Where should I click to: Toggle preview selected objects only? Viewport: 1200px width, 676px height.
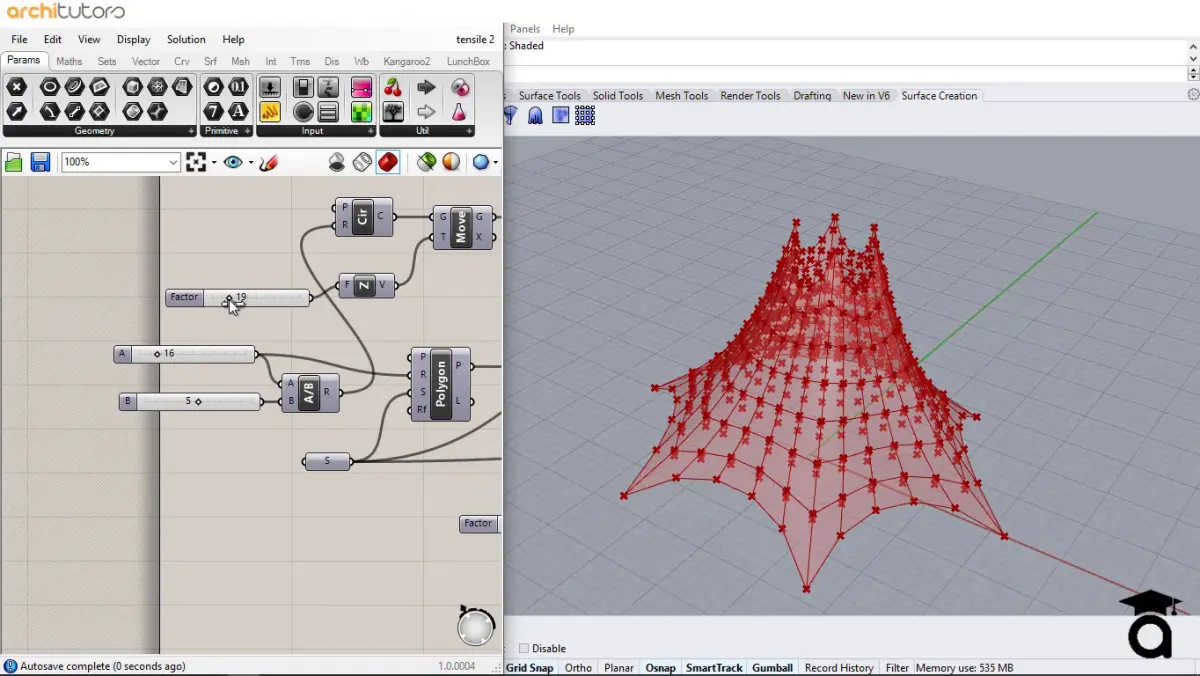tap(426, 162)
